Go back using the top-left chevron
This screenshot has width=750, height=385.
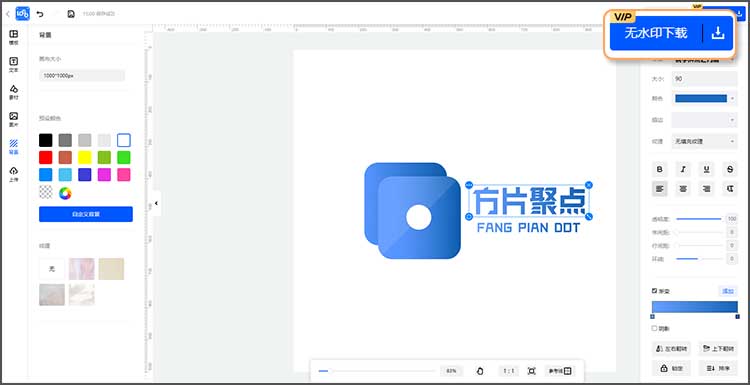tap(8, 14)
